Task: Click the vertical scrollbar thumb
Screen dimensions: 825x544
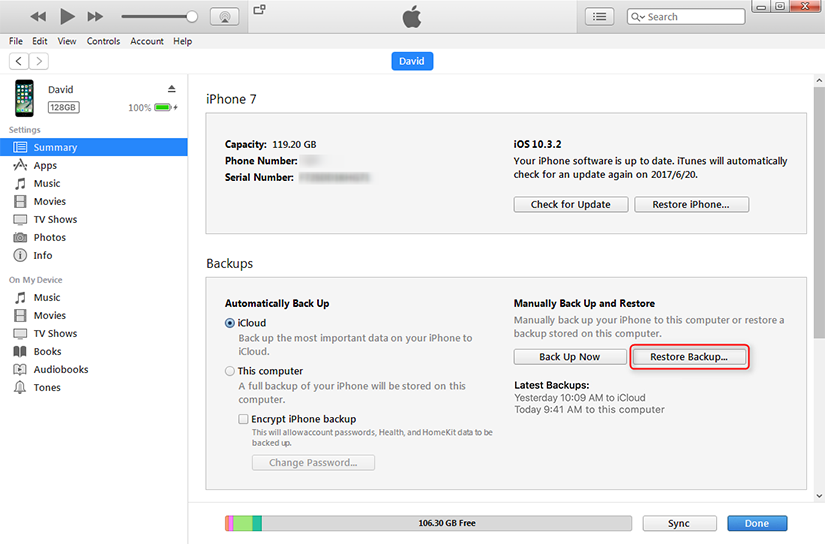Action: pyautogui.click(x=819, y=213)
